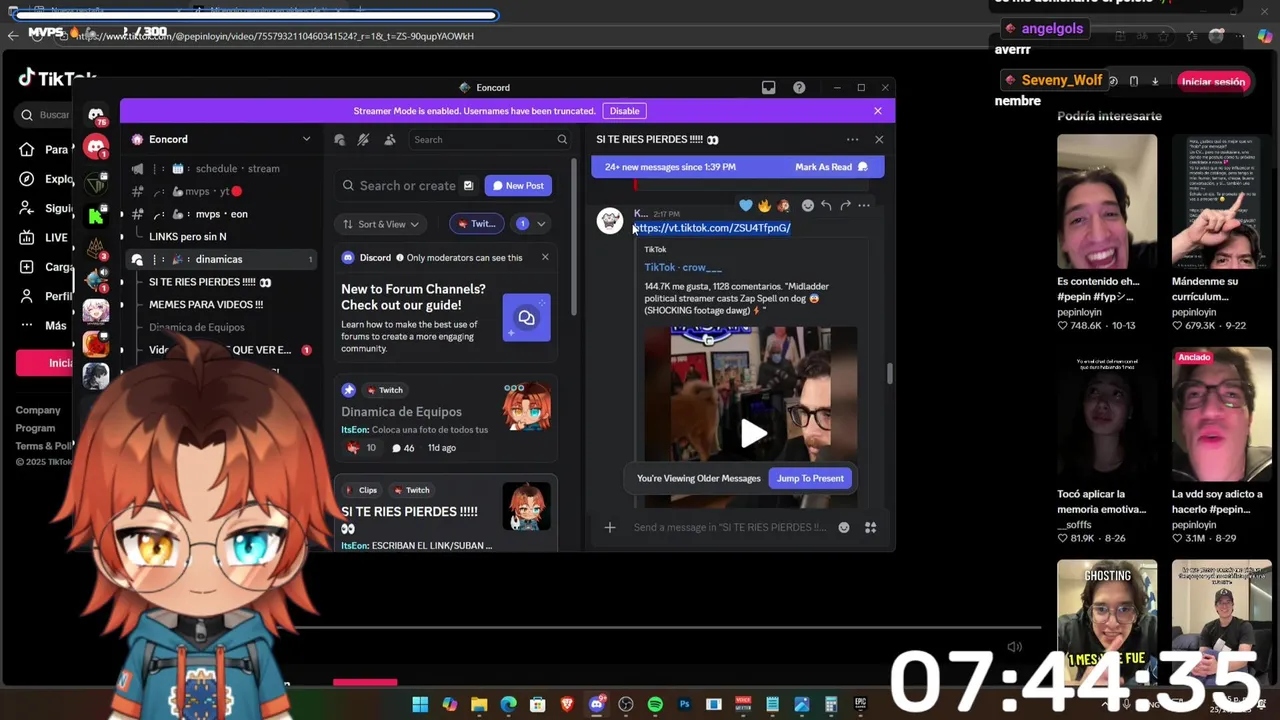1280x720 pixels.
Task: Expand the Eoncord server menu
Action: [306, 139]
